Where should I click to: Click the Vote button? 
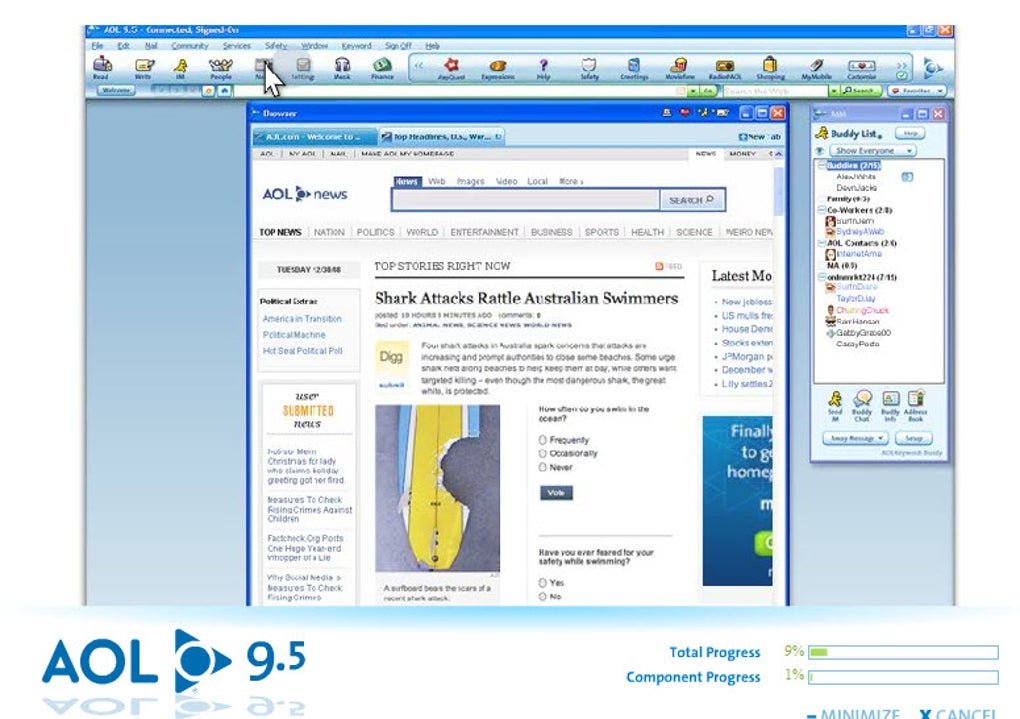point(556,493)
